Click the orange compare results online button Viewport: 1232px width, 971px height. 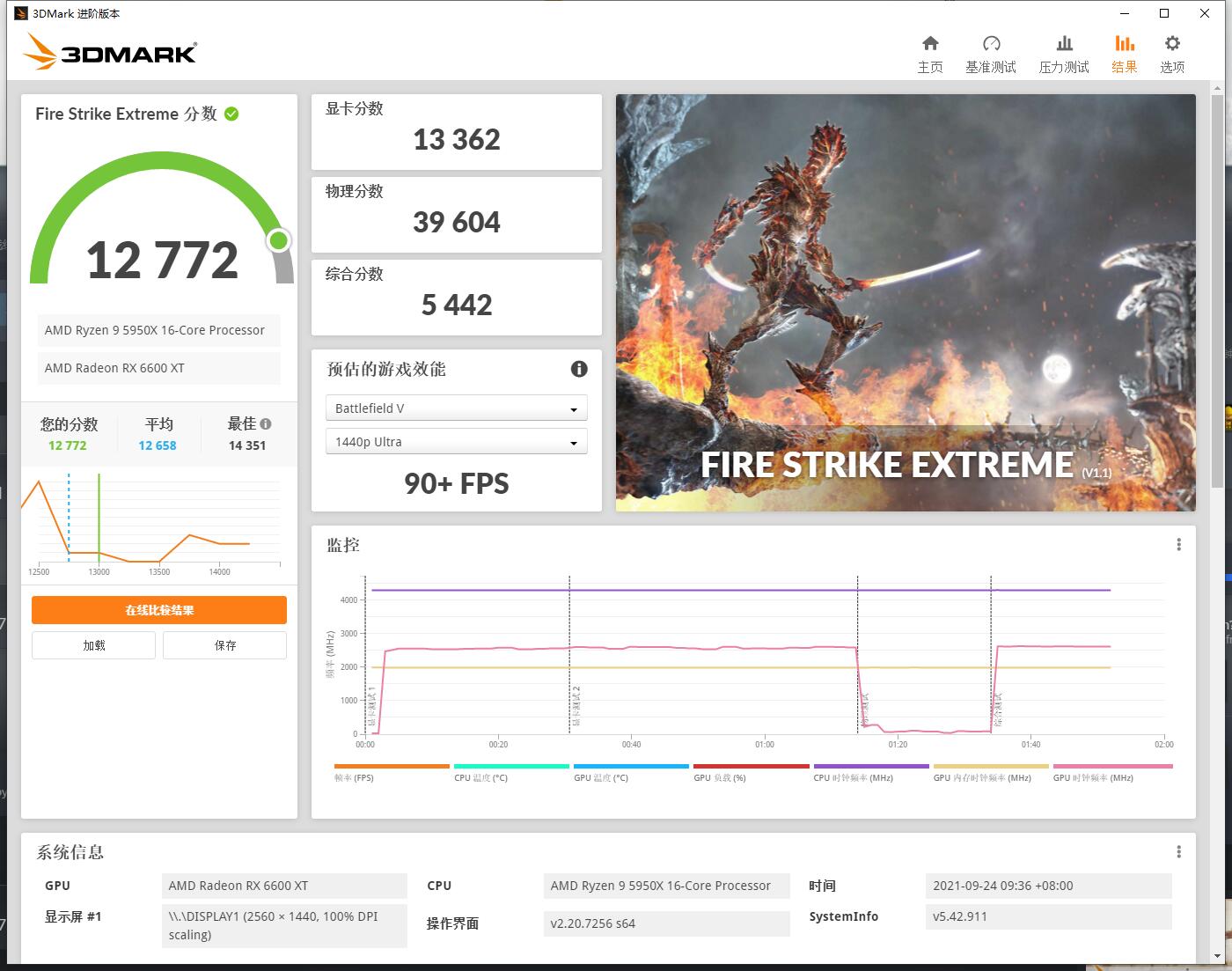click(159, 610)
